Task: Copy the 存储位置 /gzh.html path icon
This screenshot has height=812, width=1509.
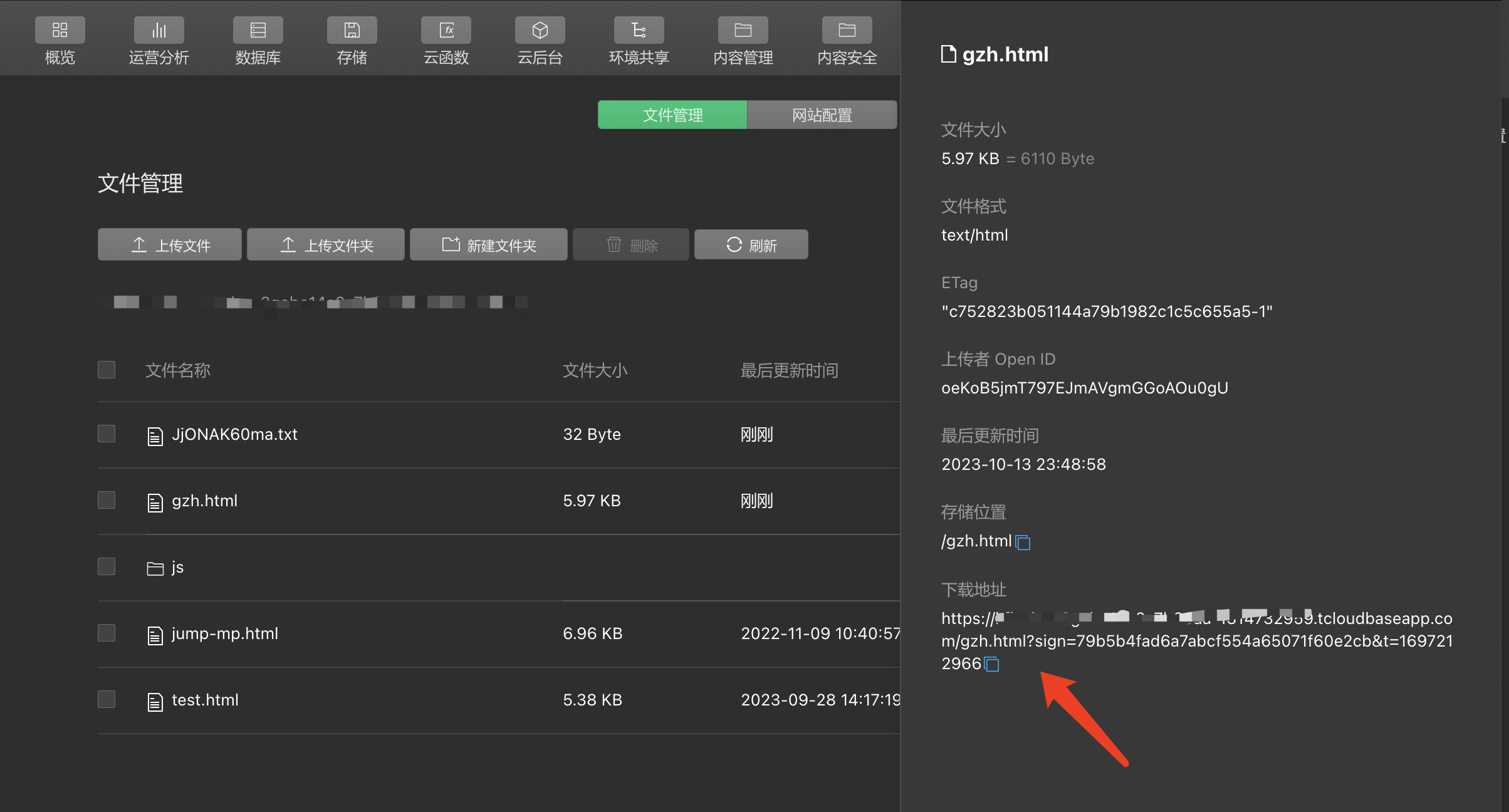Action: pyautogui.click(x=1023, y=542)
